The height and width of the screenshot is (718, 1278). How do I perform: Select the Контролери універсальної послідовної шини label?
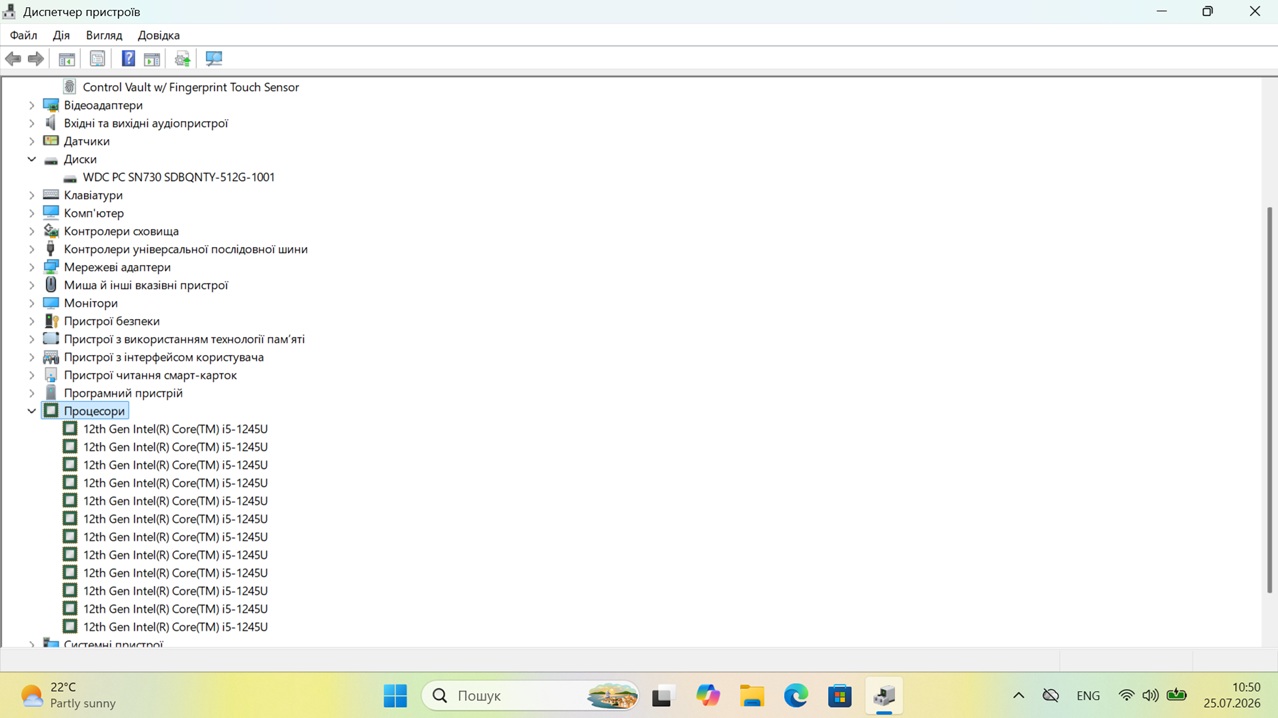pos(186,249)
